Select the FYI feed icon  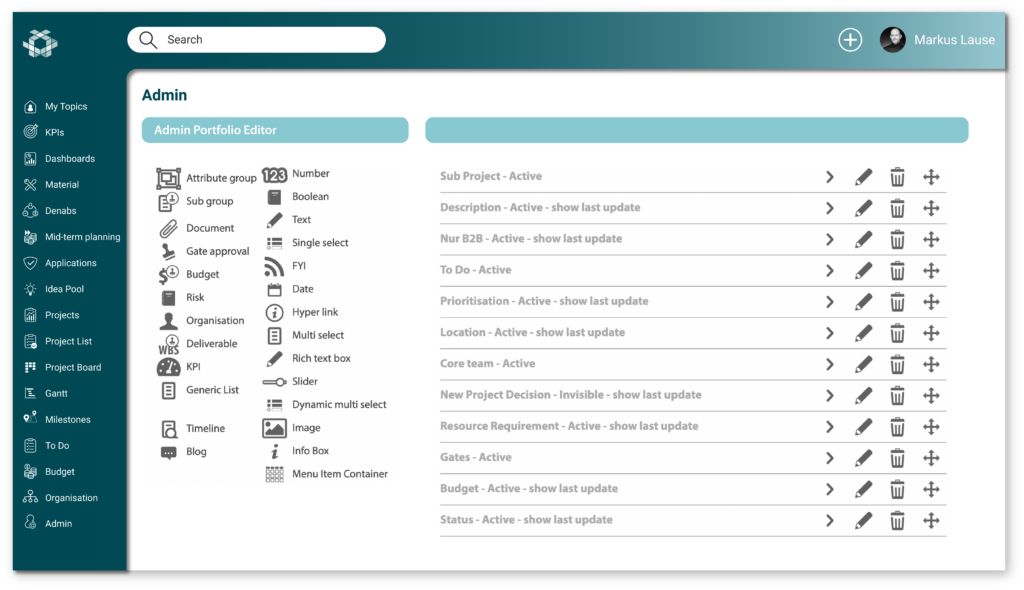click(x=274, y=267)
